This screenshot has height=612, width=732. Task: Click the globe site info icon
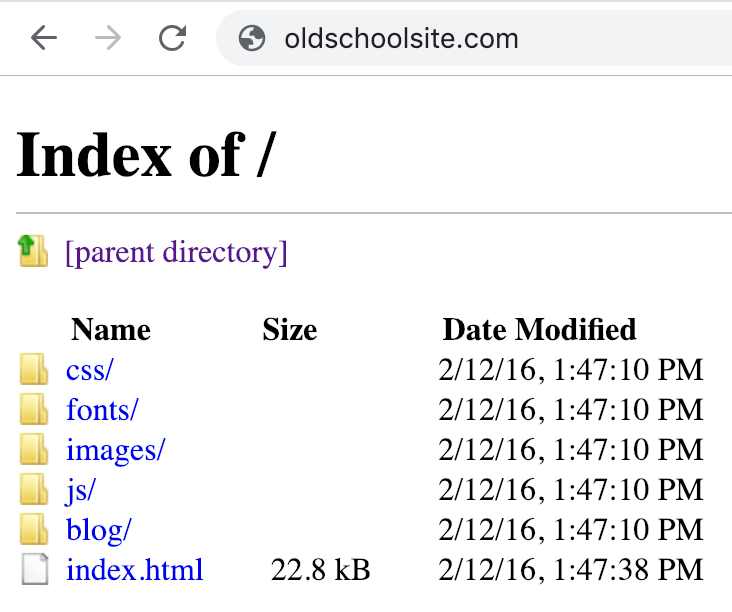(x=252, y=39)
